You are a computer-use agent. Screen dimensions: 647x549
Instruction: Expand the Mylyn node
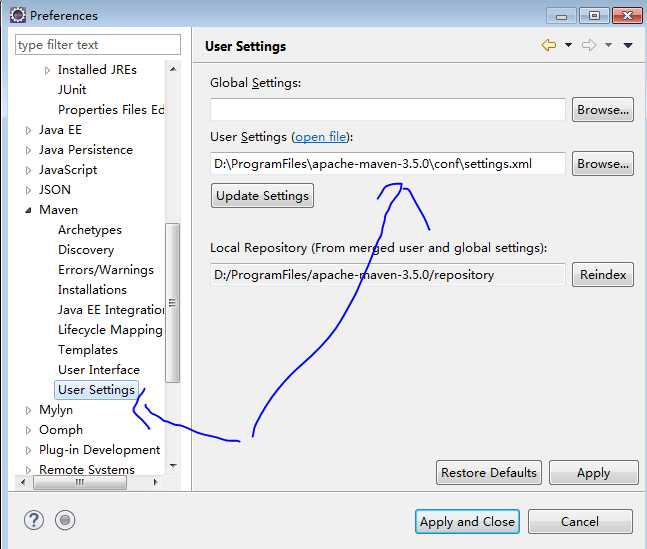tap(28, 410)
